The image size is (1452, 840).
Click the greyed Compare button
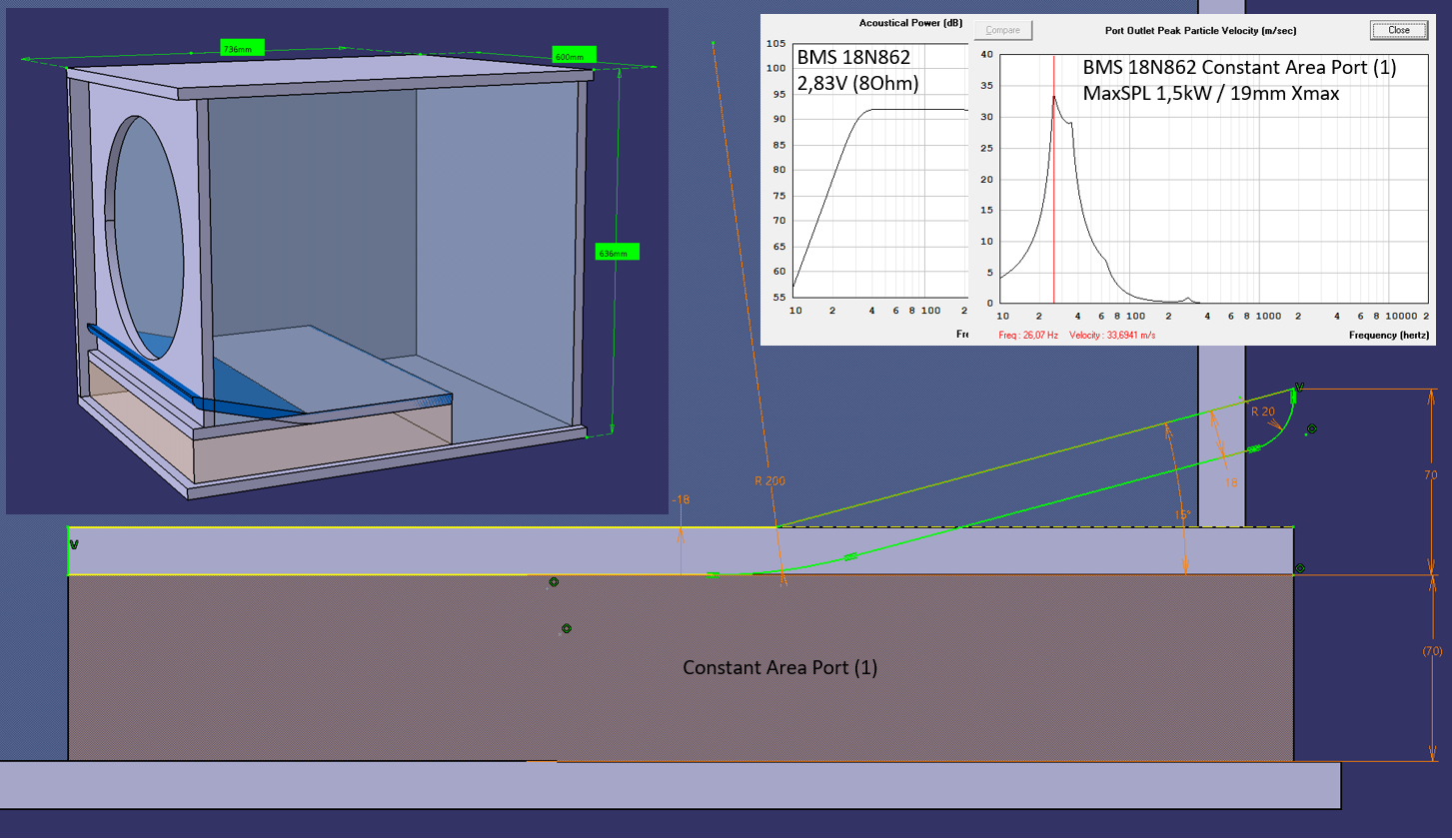pos(1002,30)
